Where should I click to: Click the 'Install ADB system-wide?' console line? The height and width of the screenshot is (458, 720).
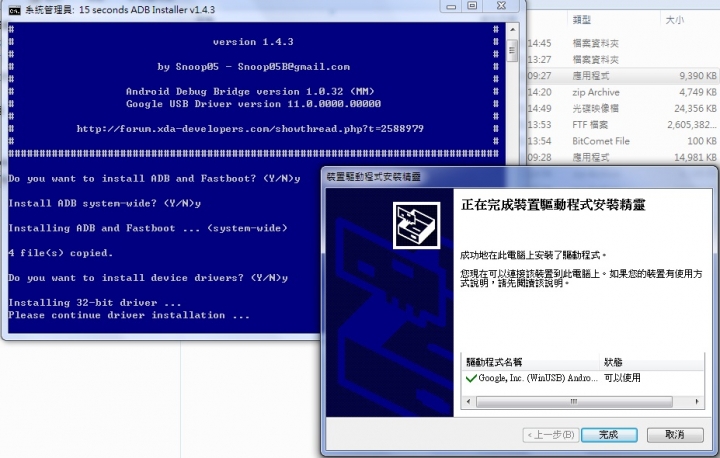point(105,204)
